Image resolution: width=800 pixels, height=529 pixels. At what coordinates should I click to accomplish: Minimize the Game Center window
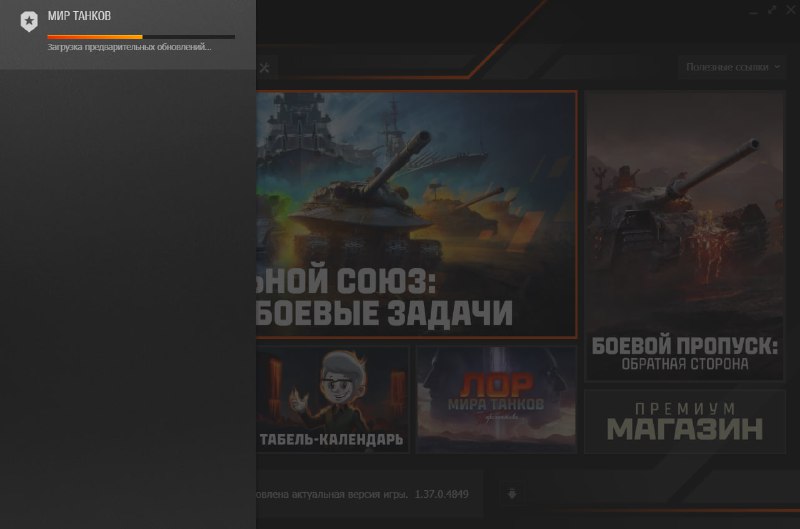(754, 11)
